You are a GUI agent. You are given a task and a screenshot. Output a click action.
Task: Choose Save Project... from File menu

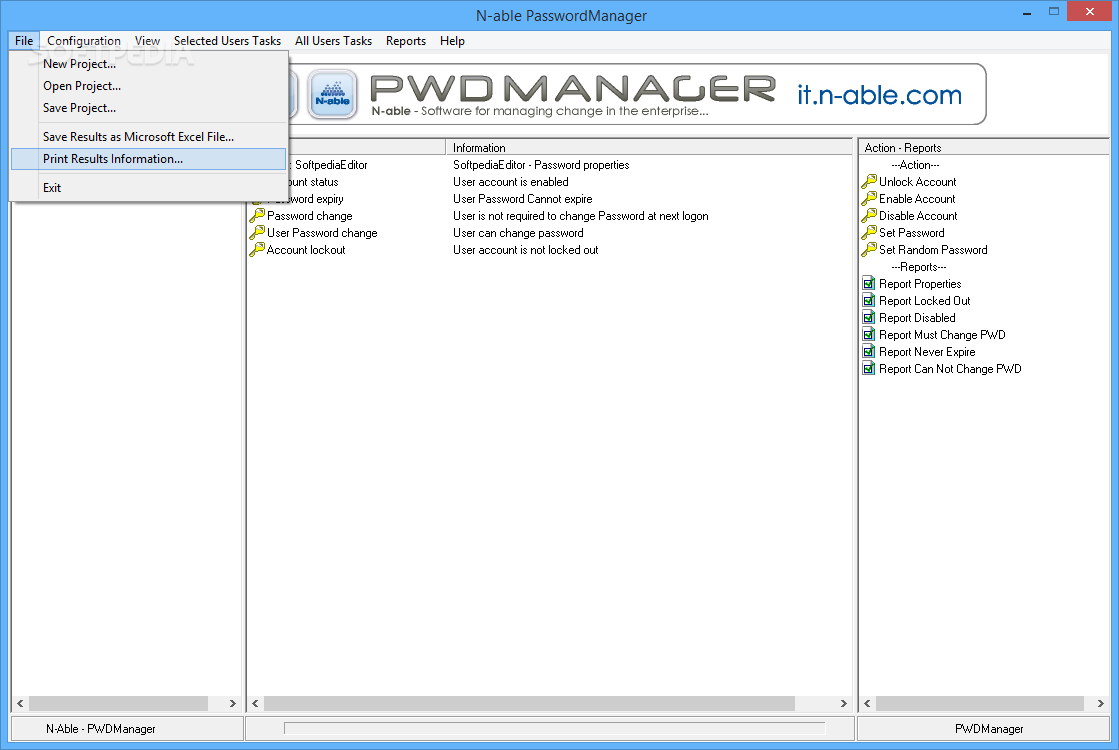point(148,108)
